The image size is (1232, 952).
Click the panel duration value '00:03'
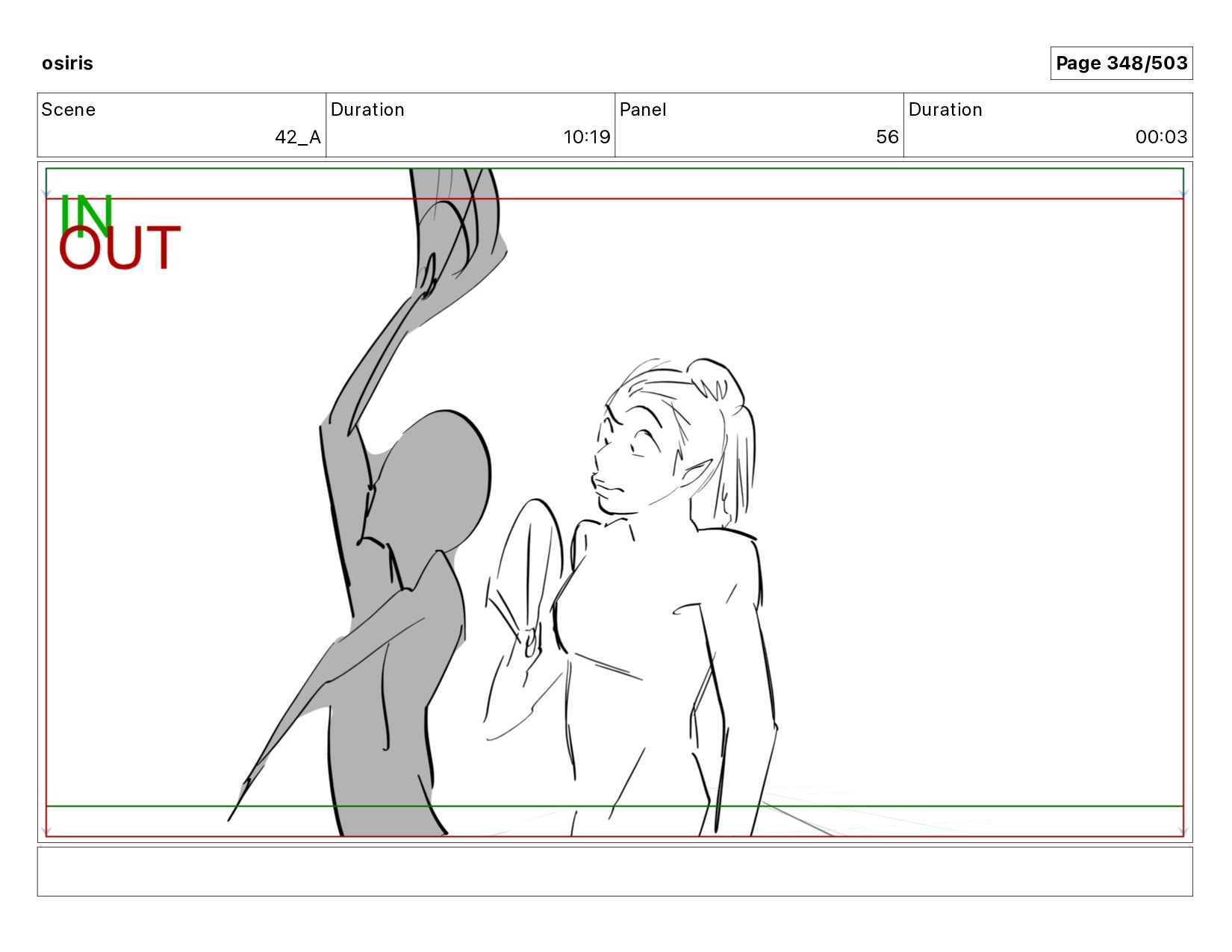tap(1161, 137)
